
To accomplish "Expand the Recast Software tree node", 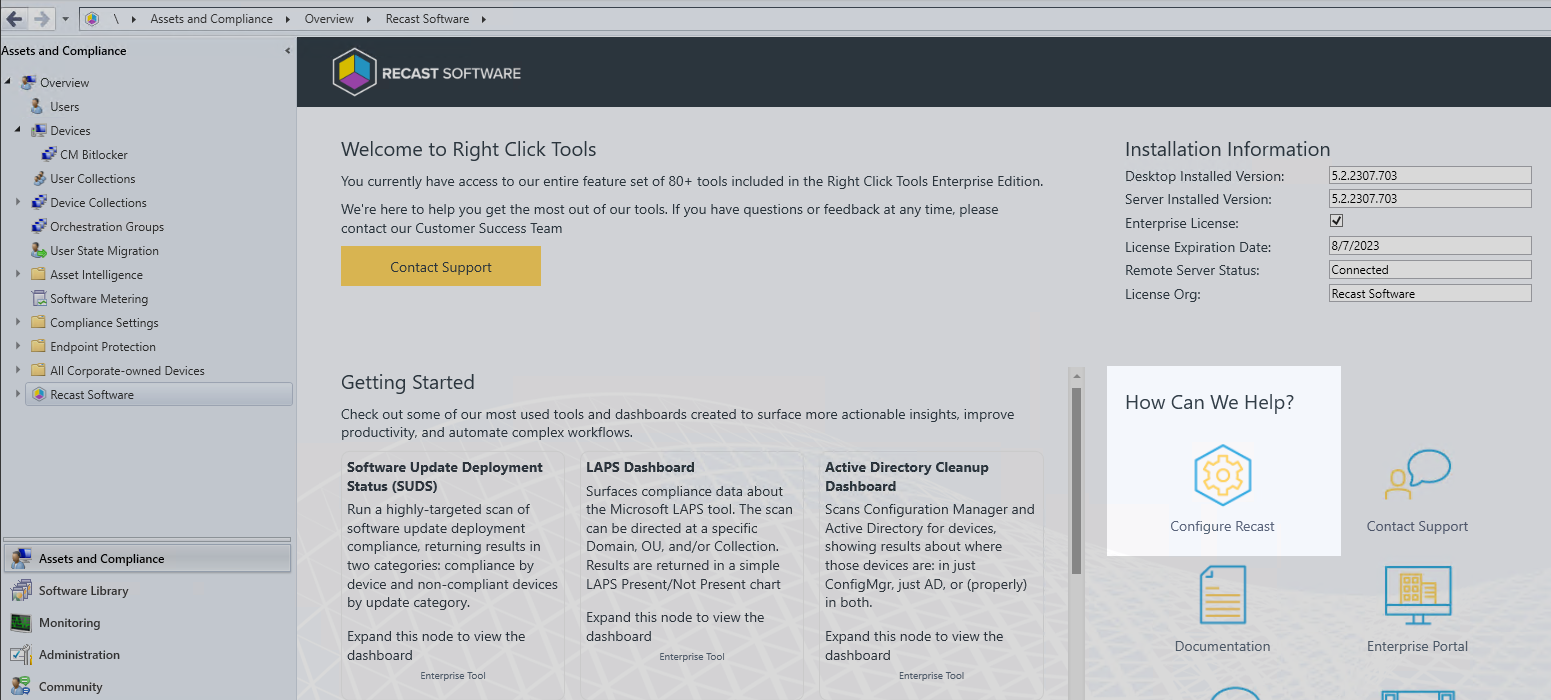I will (x=18, y=395).
